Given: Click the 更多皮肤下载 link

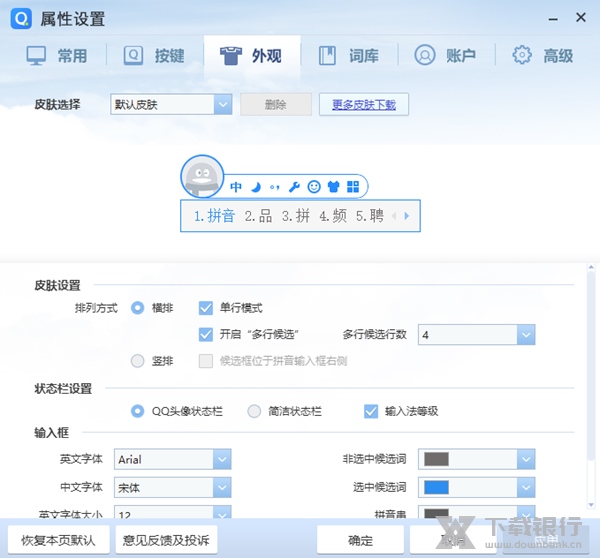Looking at the screenshot, I should tap(364, 104).
